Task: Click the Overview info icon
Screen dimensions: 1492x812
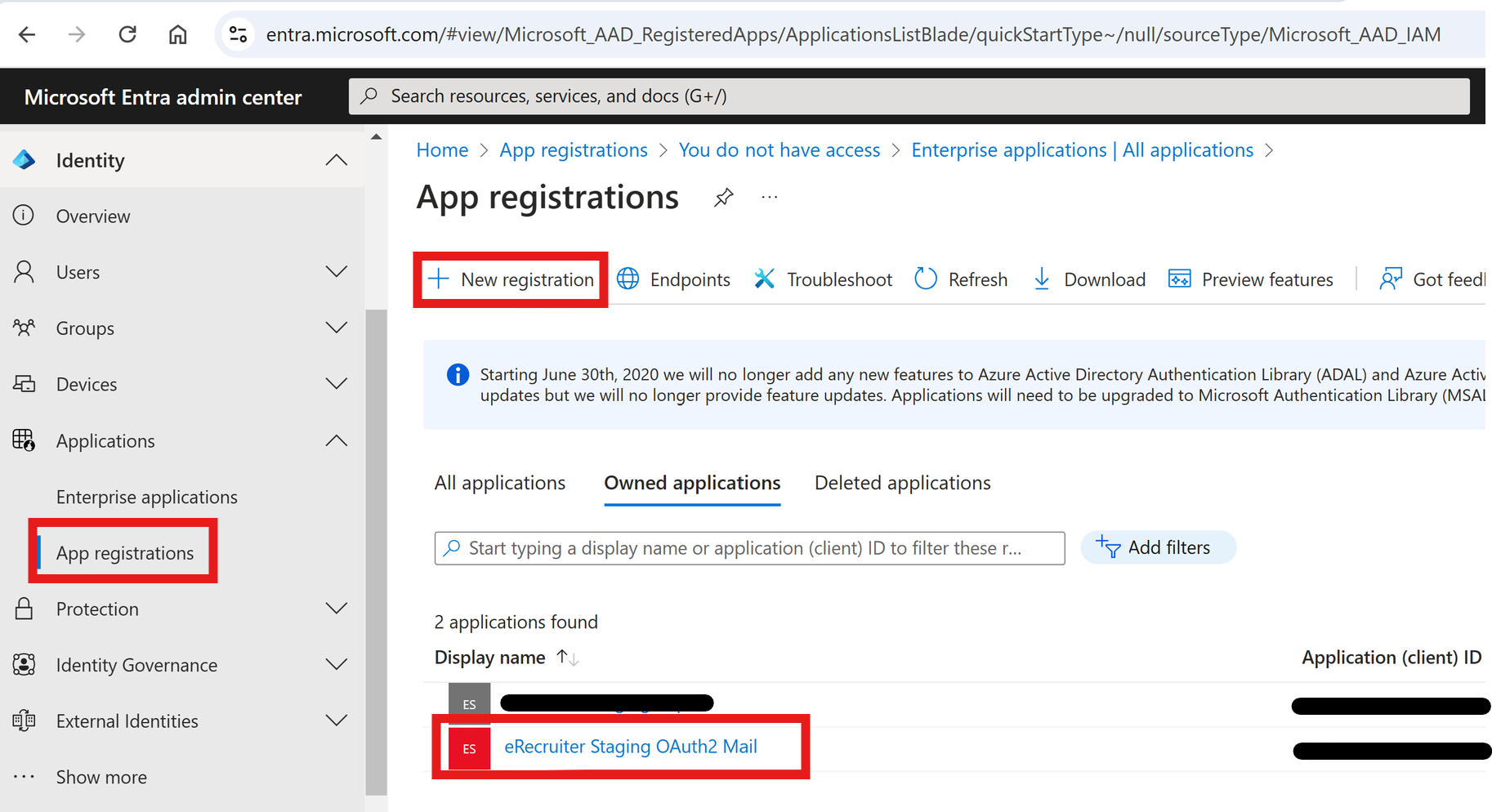Action: pyautogui.click(x=24, y=215)
